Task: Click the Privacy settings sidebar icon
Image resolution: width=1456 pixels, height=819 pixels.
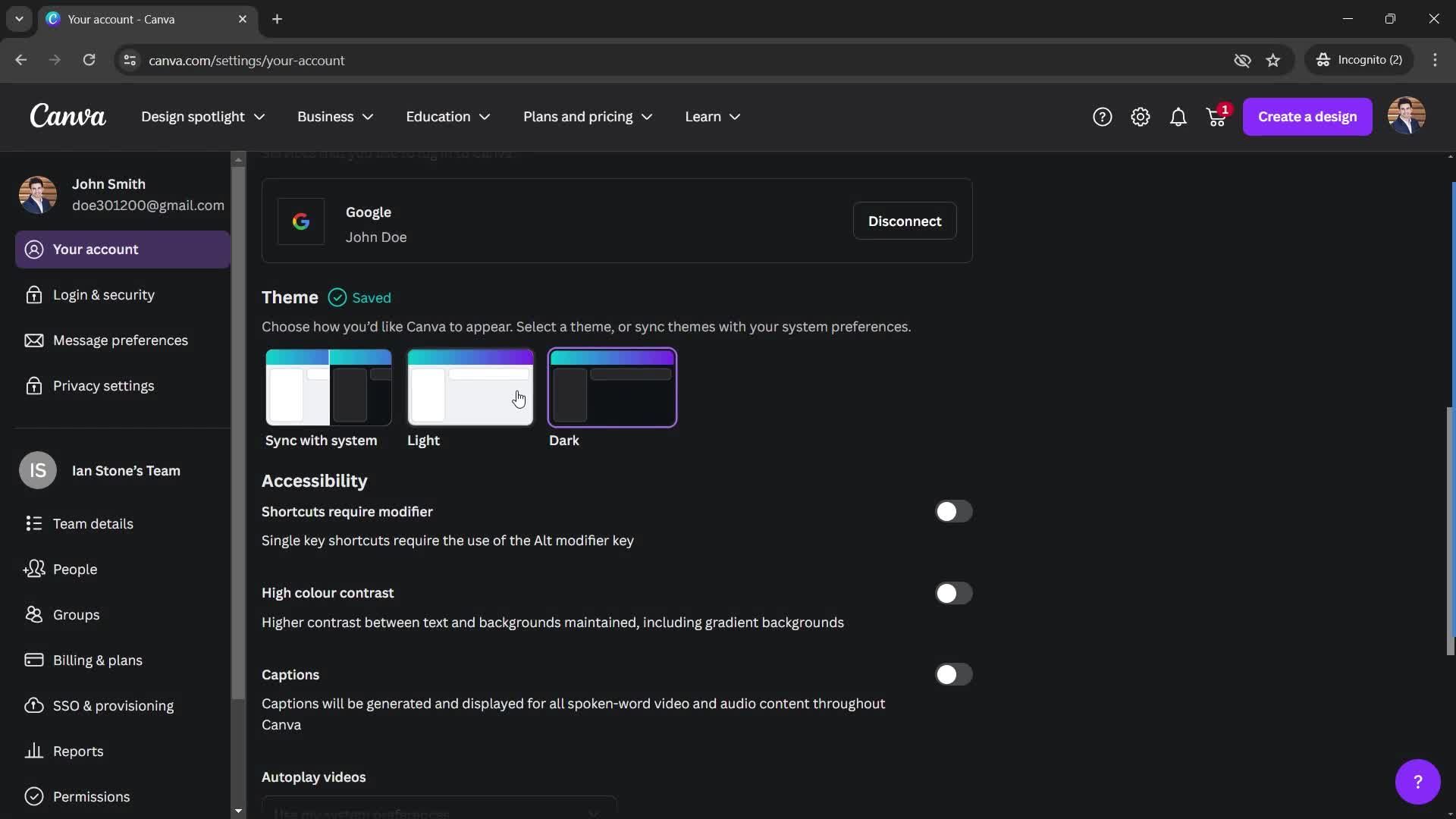Action: (33, 385)
